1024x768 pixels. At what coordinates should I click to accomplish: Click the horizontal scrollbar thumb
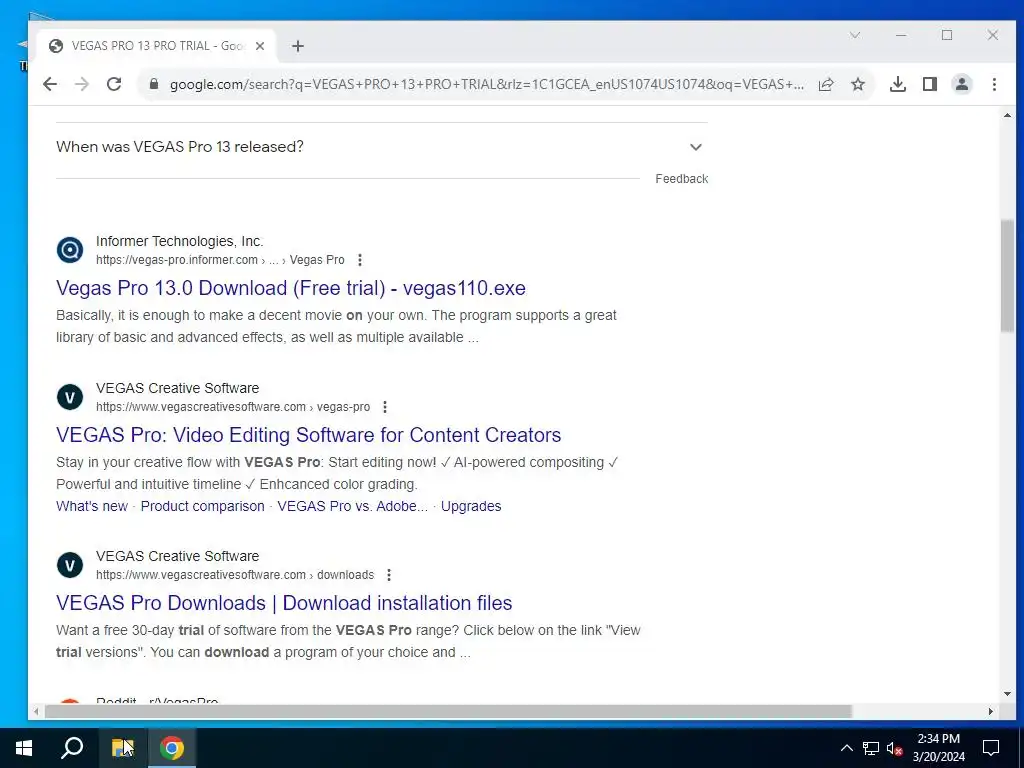[x=448, y=711]
